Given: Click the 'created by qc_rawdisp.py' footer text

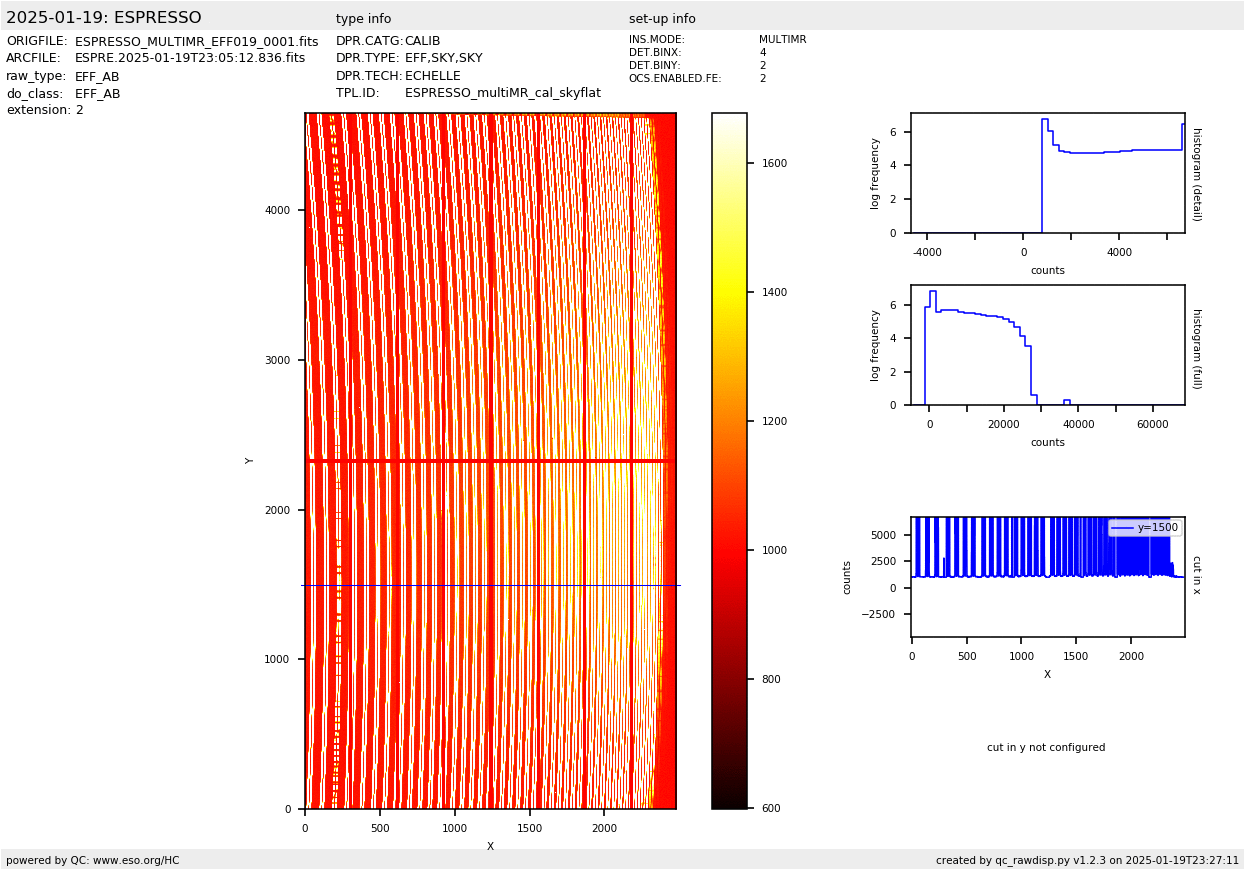Looking at the screenshot, I should tap(1087, 860).
